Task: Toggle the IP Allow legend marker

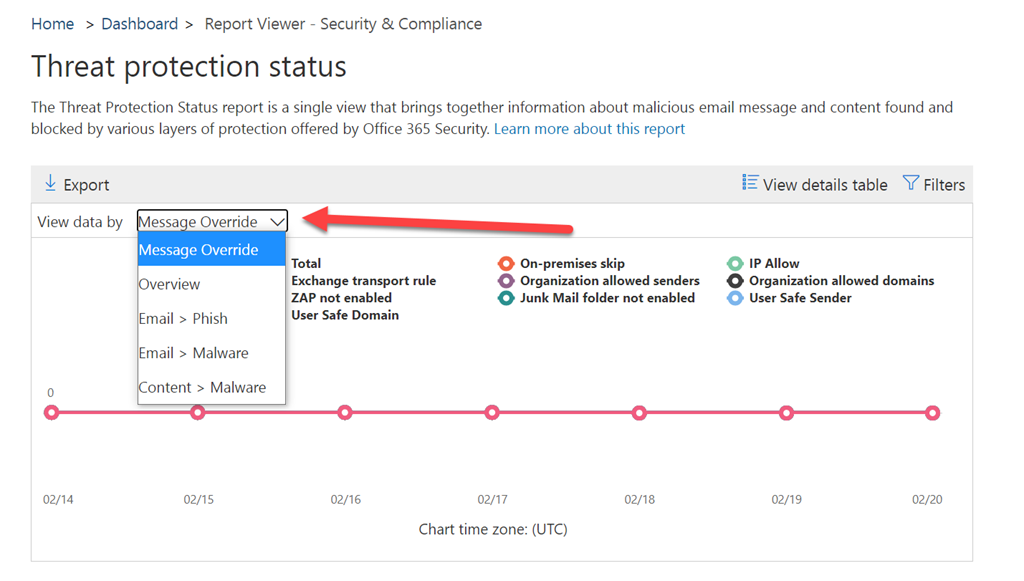Action: (735, 264)
